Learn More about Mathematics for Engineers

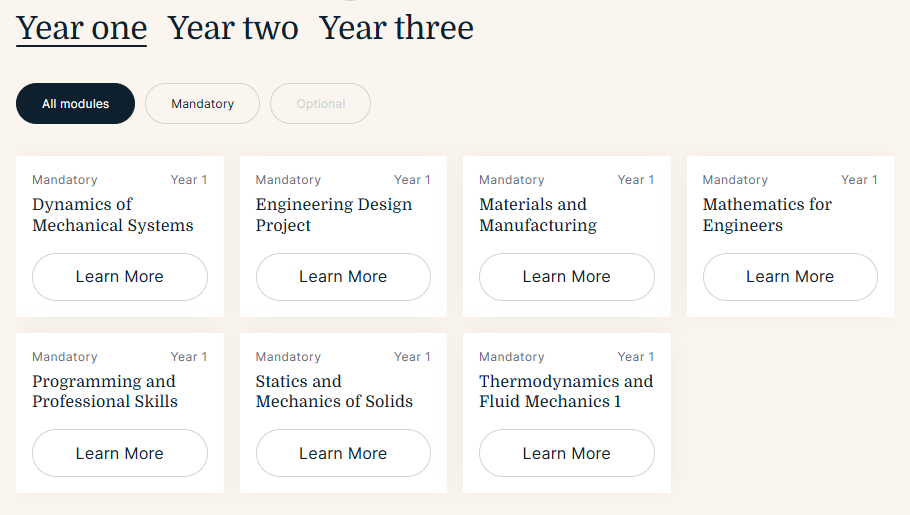click(790, 277)
